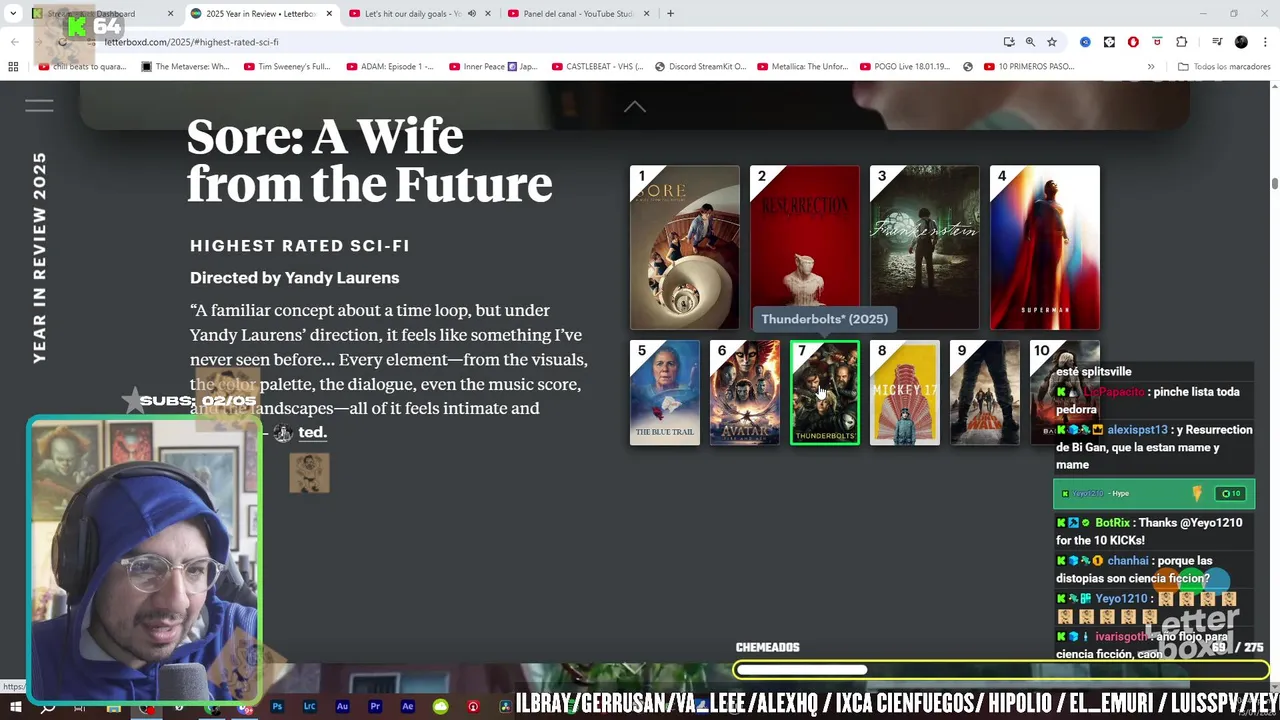Click the page vertical scrollbar thumb
Image resolution: width=1280 pixels, height=720 pixels.
click(1275, 184)
